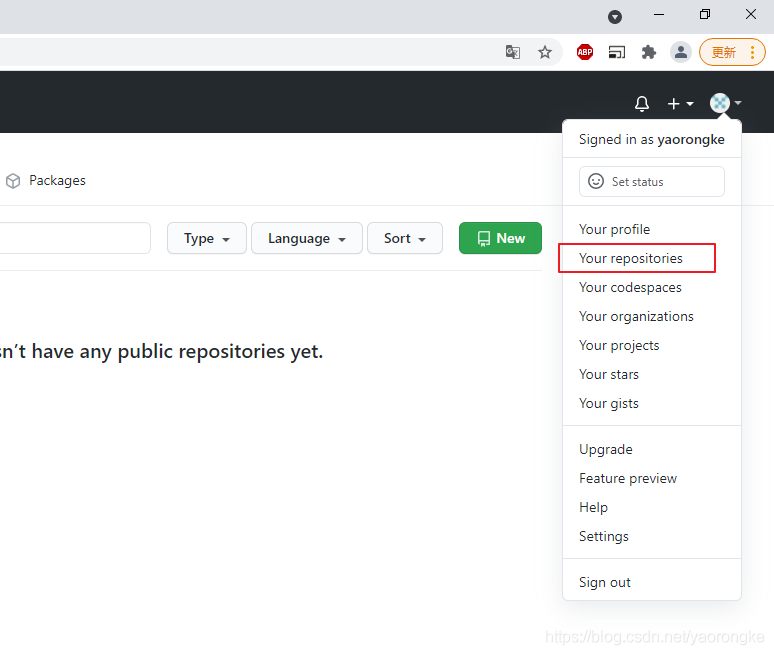
Task: Open the GitHub notifications bell
Action: point(642,104)
